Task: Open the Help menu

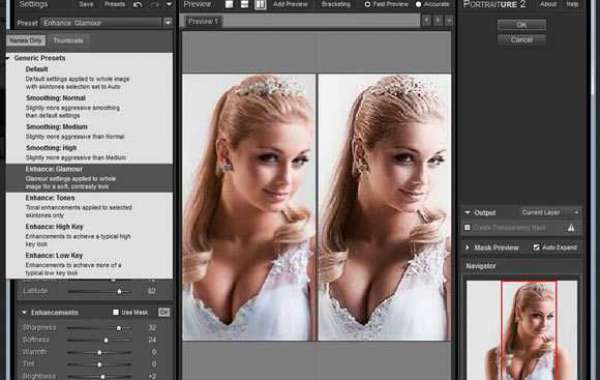Action: pos(572,4)
